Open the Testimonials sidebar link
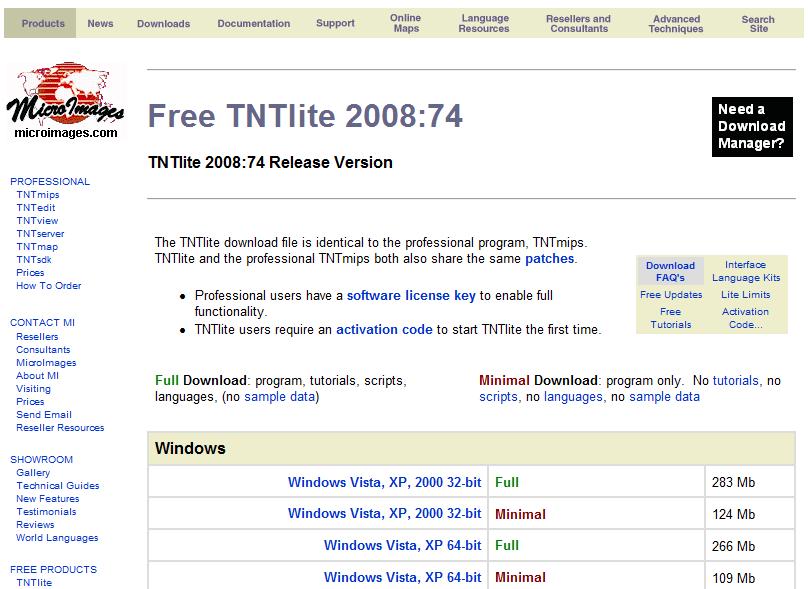The height and width of the screenshot is (589, 808). coord(46,512)
